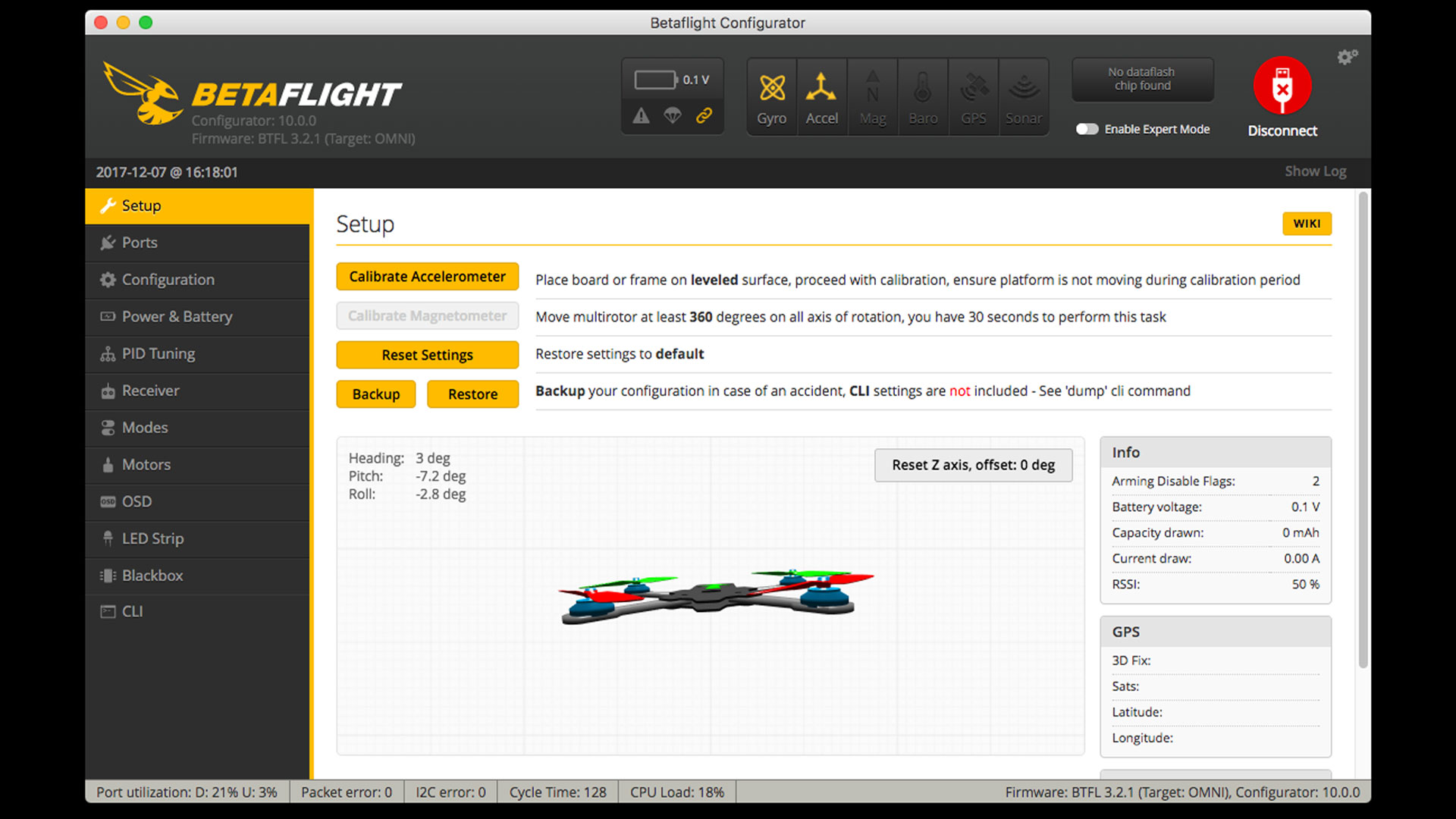Click the hierarchy icon beside PID Tuning
Viewport: 1456px width, 819px height.
coord(108,353)
